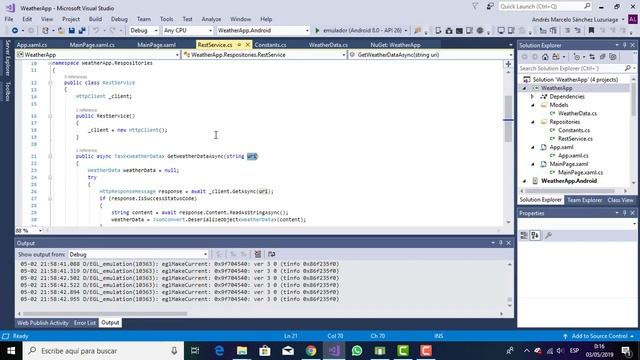Viewport: 640px width, 360px height.
Task: Click the Undo arrow in the toolbar
Action: click(96, 31)
